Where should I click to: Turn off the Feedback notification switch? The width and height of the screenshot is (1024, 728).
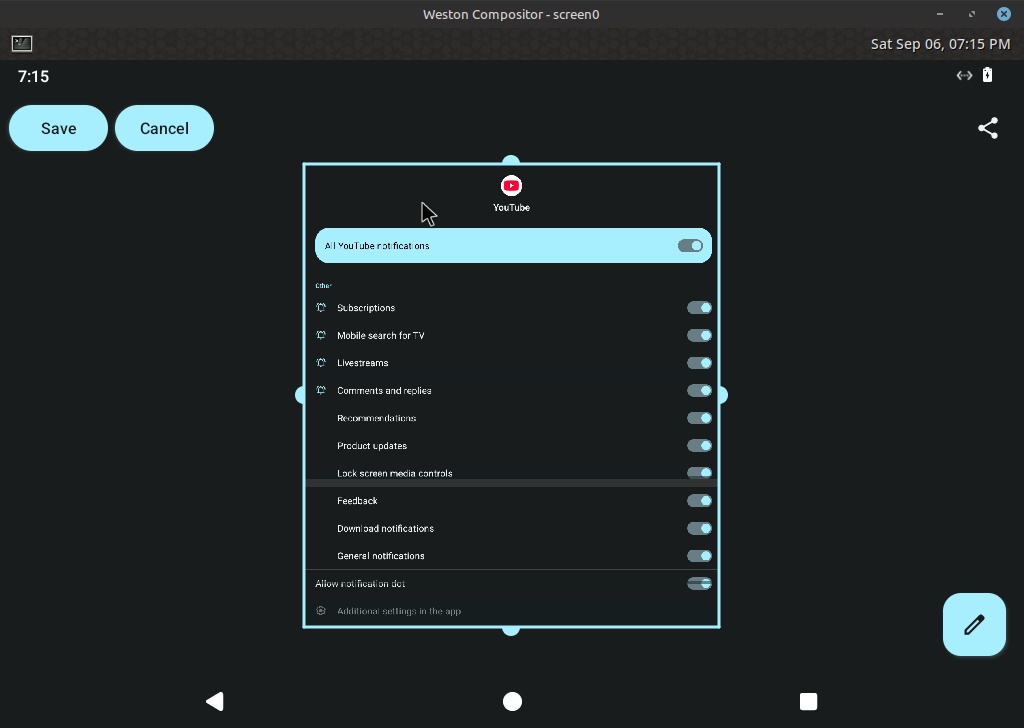699,501
